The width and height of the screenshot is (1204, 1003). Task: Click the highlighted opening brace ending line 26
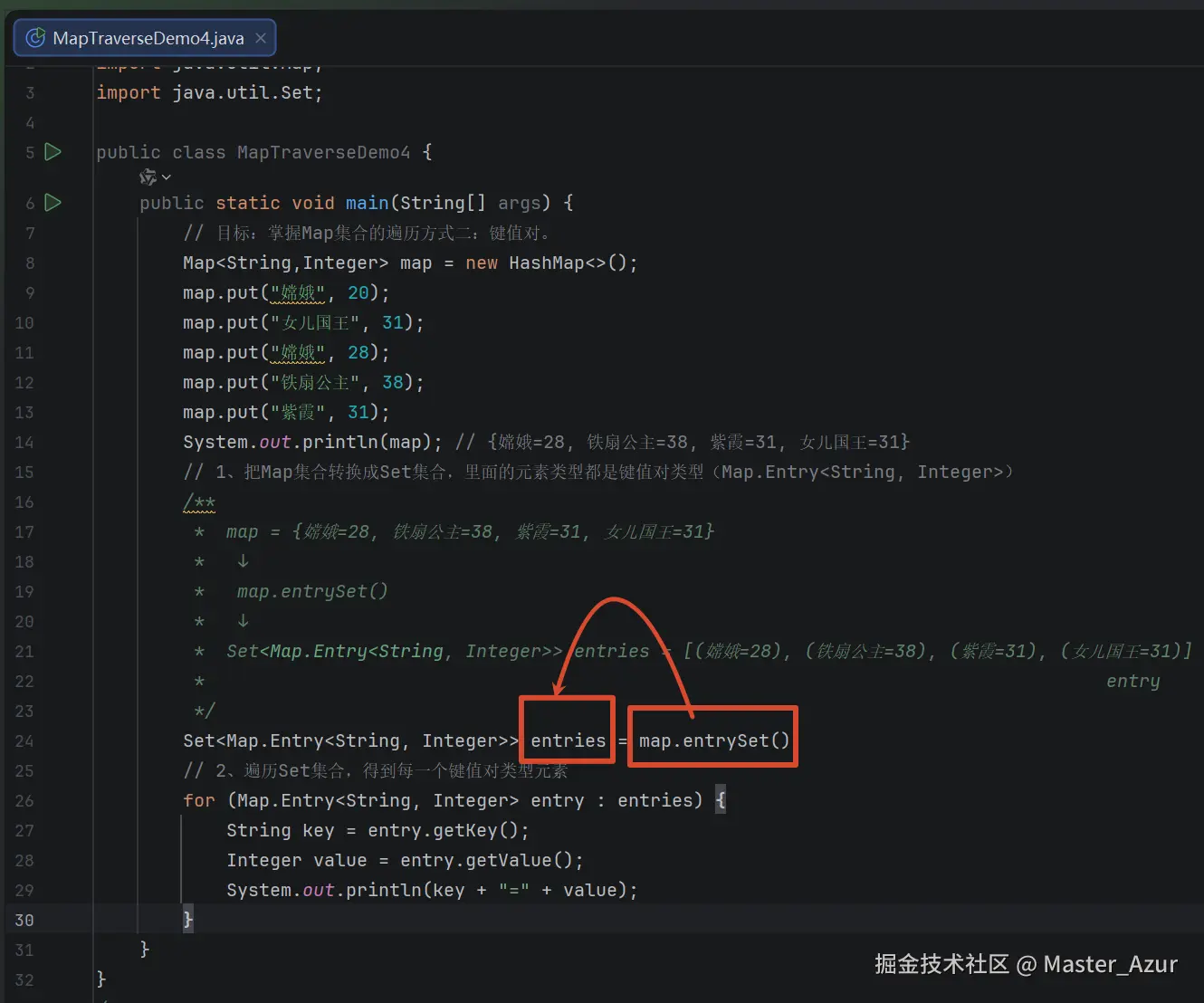721,800
